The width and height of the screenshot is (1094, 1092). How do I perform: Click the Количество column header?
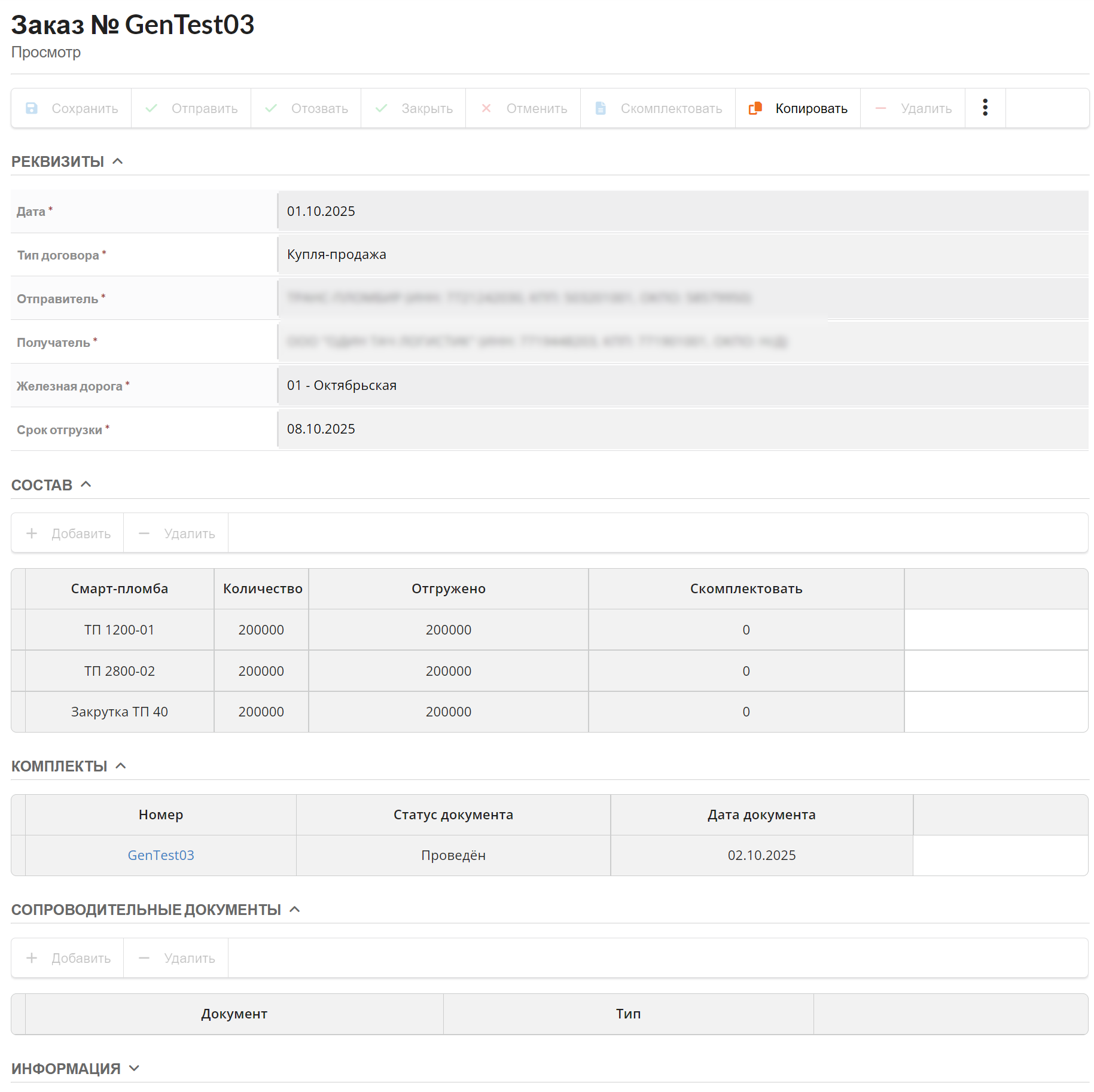(x=262, y=588)
